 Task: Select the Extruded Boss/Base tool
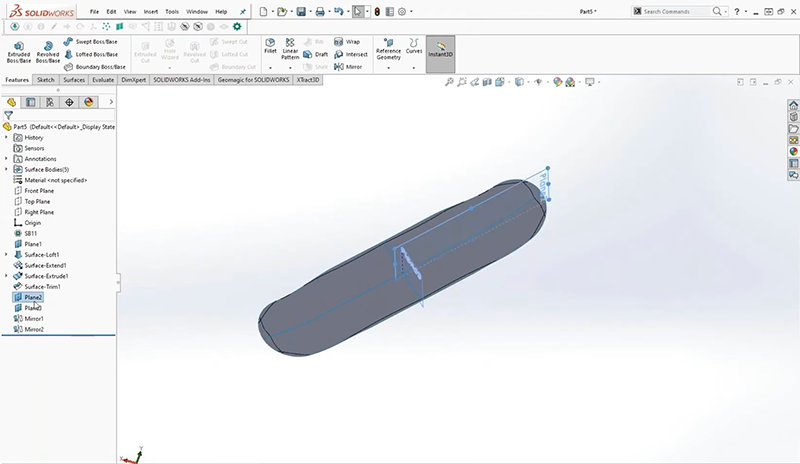pos(18,52)
